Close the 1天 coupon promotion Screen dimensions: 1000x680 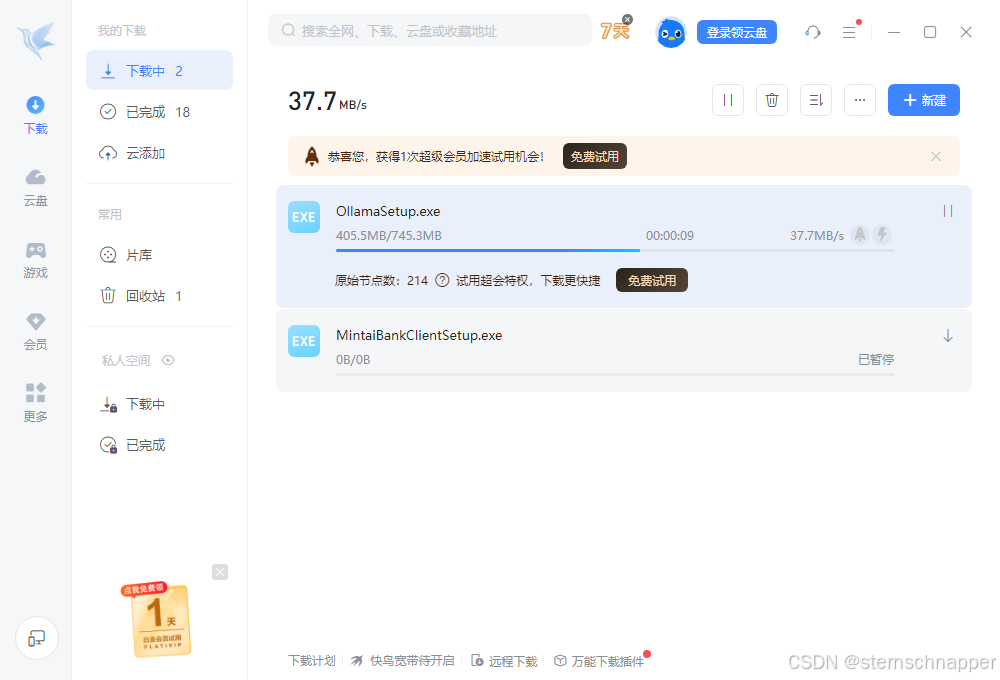point(220,572)
